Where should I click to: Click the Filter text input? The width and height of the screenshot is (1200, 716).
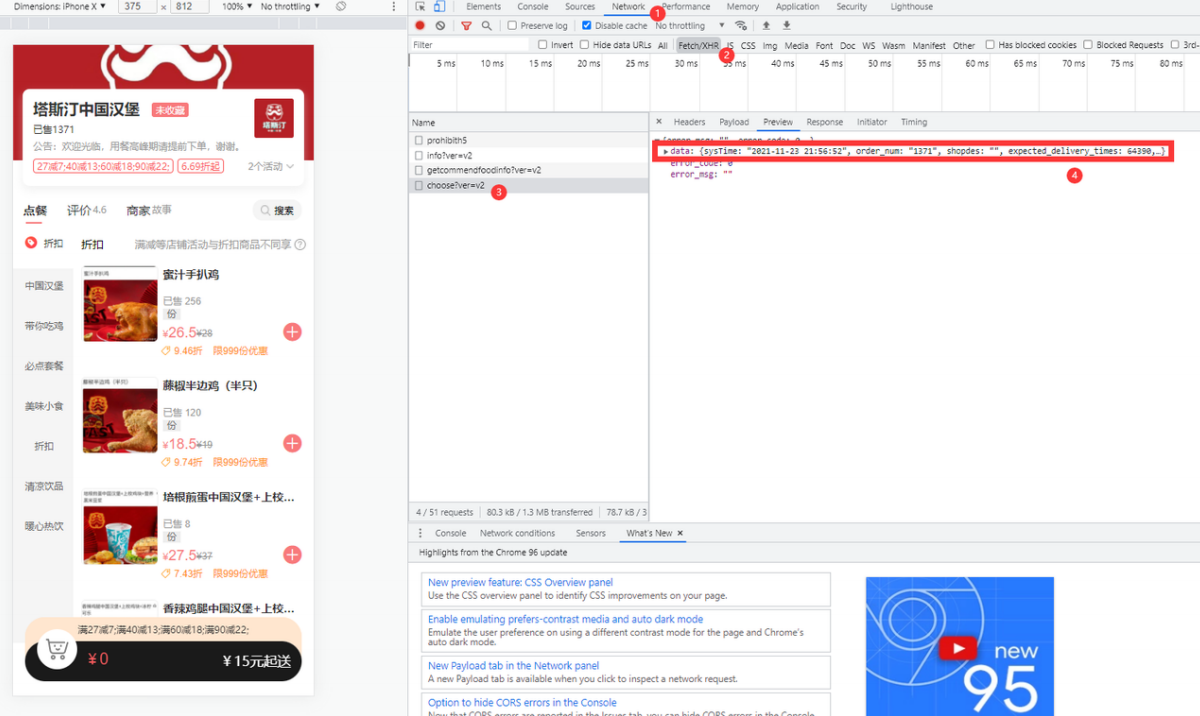point(469,45)
